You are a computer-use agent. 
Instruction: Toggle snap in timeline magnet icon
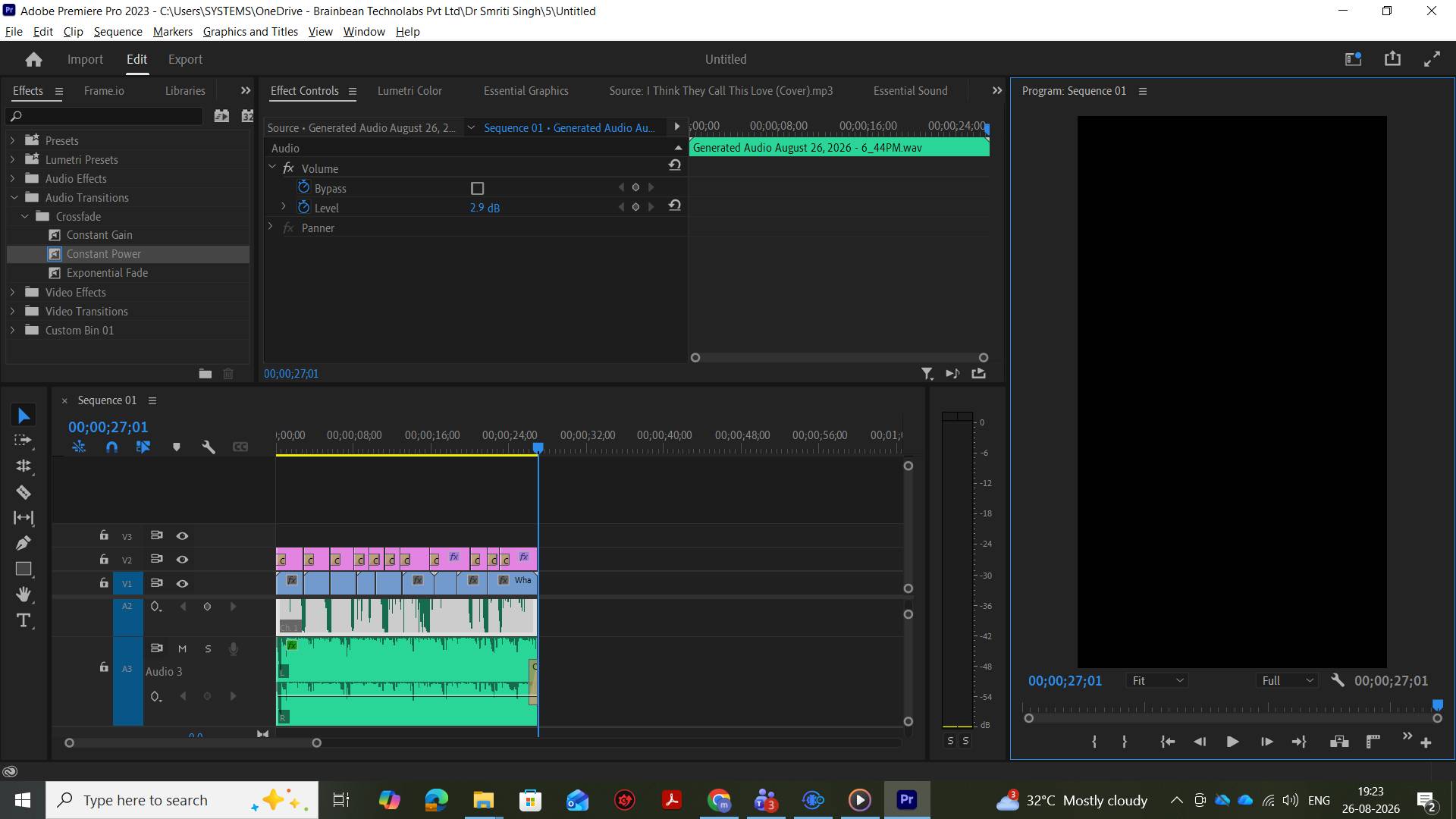click(x=111, y=447)
